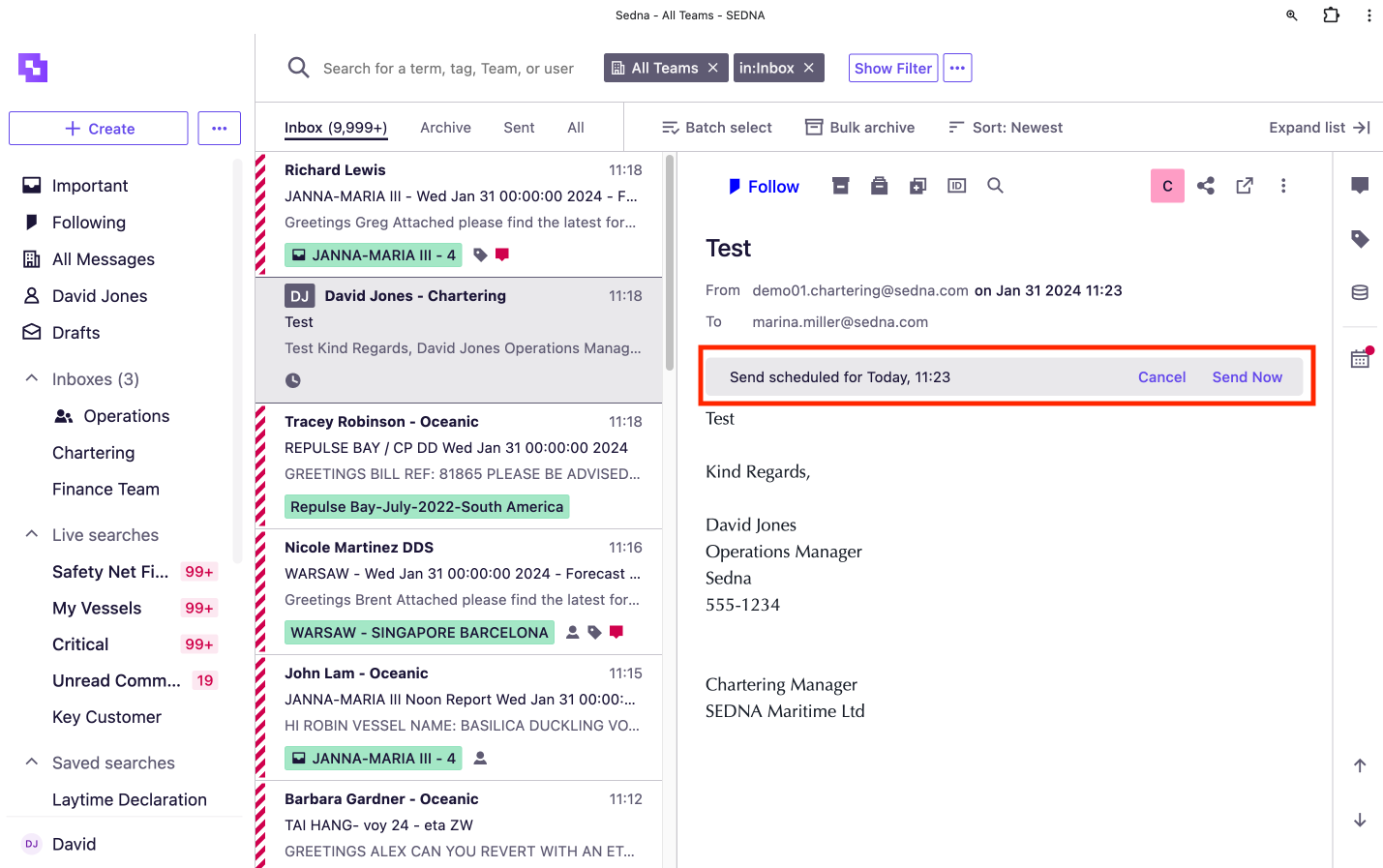Open the My Vessels live search
The width and height of the screenshot is (1383, 868).
[97, 608]
